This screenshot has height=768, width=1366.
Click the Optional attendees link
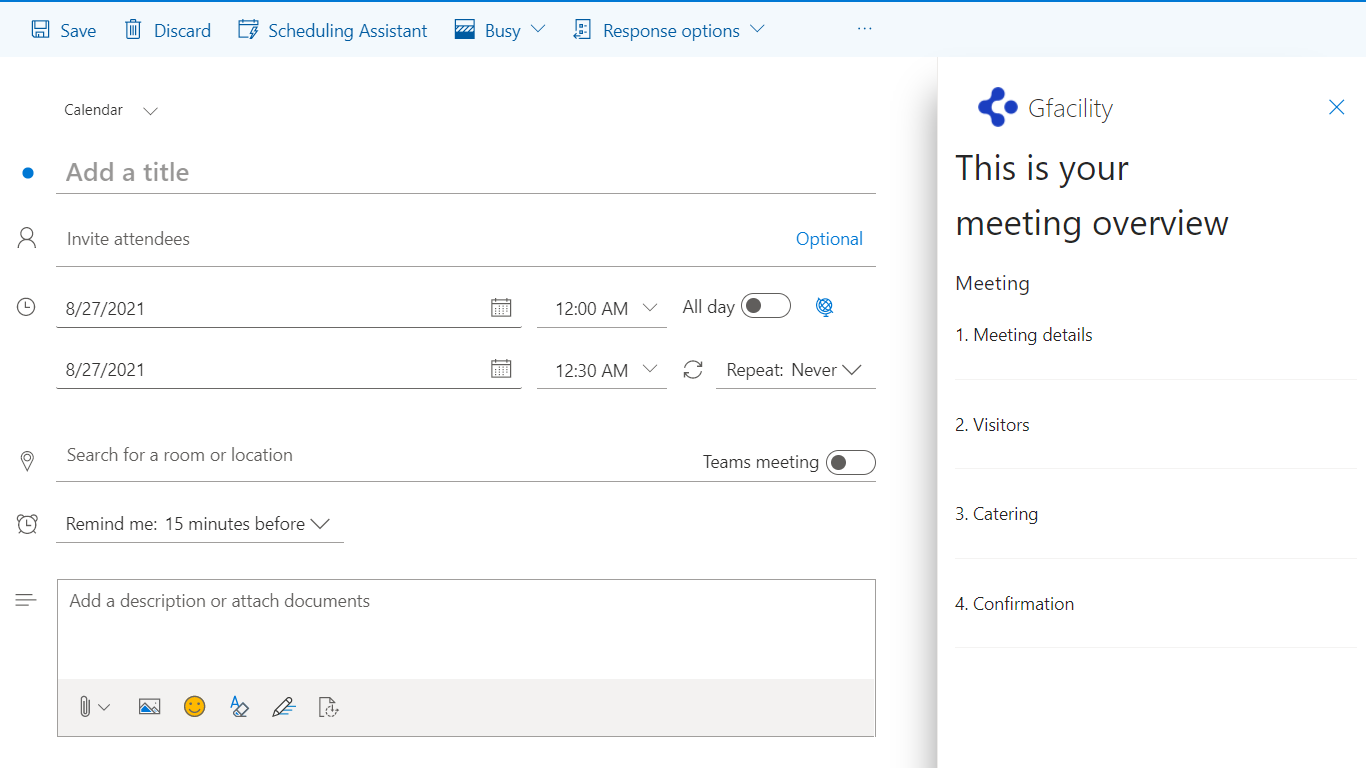coord(829,239)
